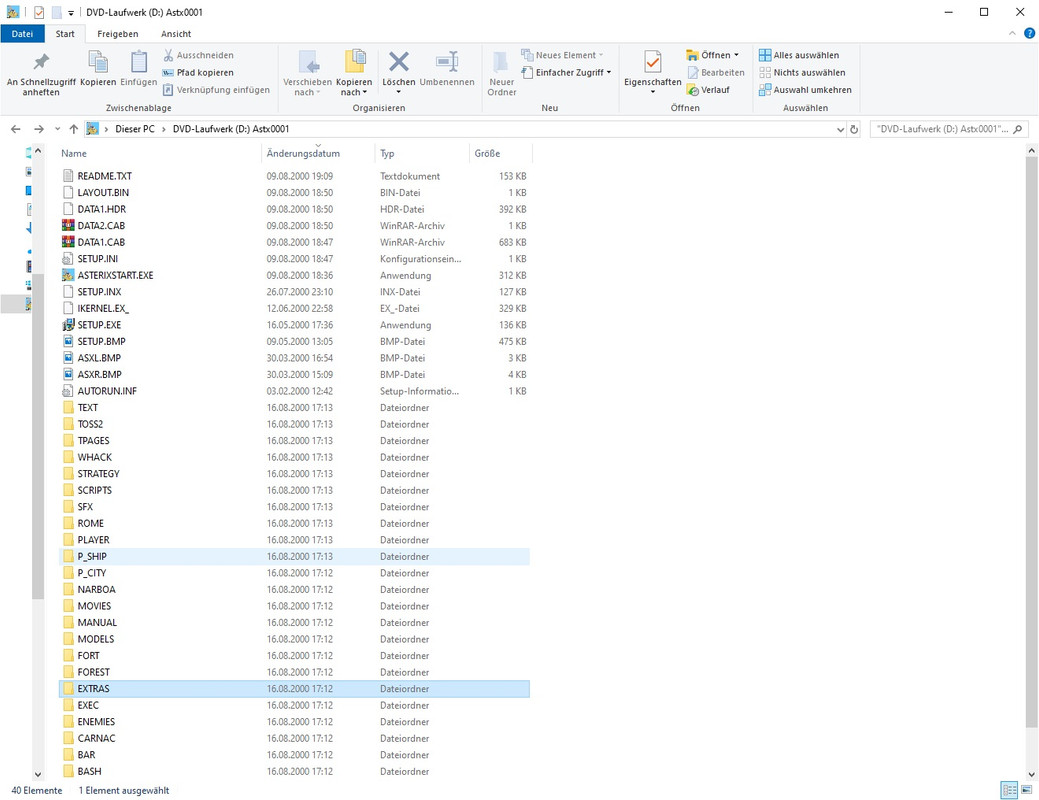Click Alles auswählen

point(799,55)
